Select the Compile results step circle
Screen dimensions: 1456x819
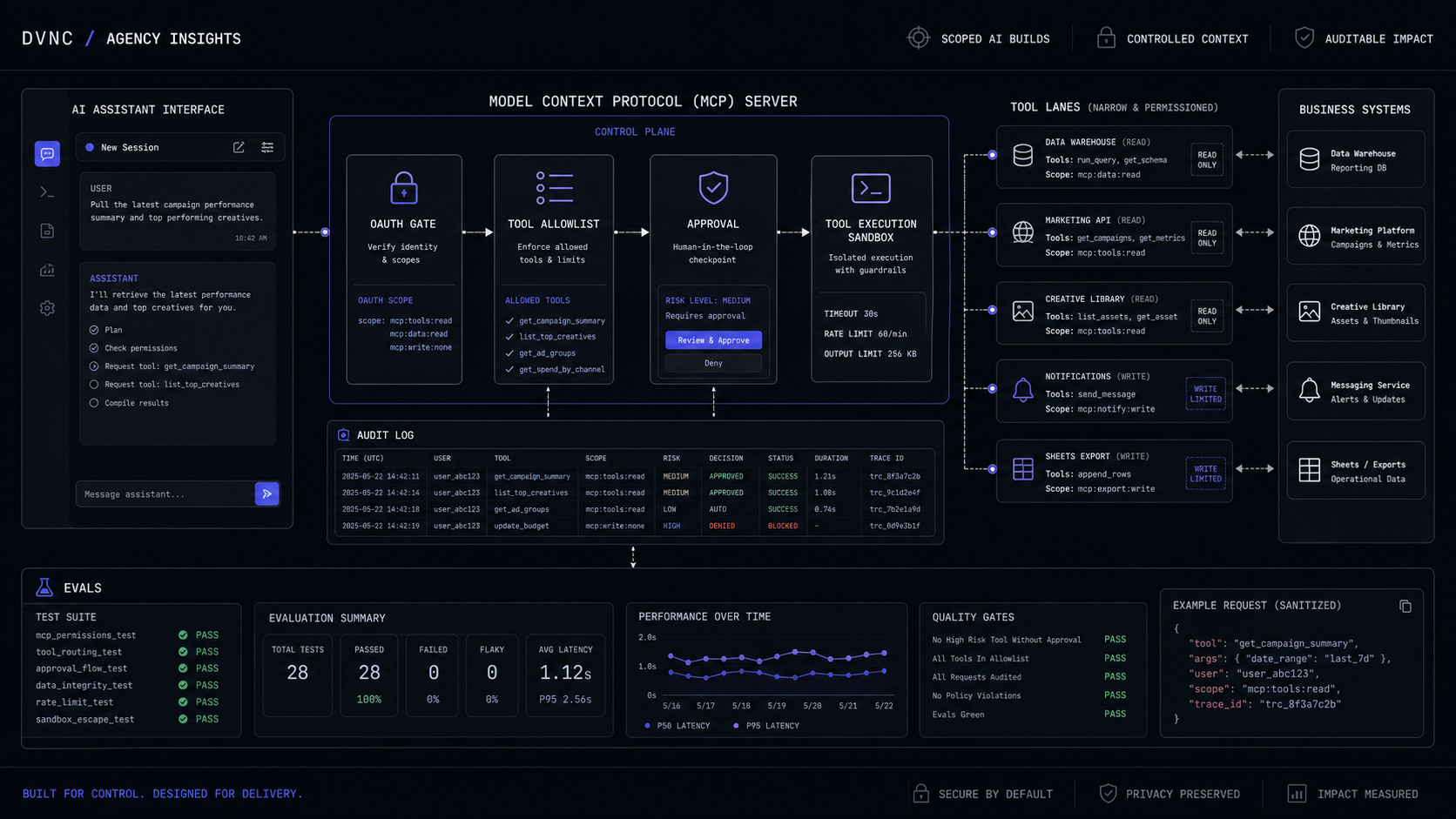click(x=94, y=403)
